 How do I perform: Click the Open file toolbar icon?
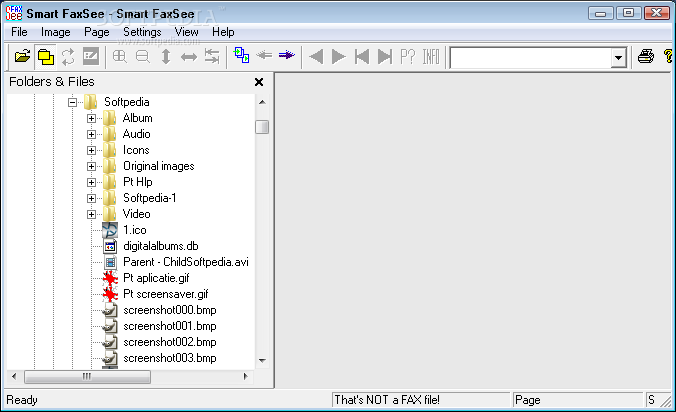coord(22,56)
